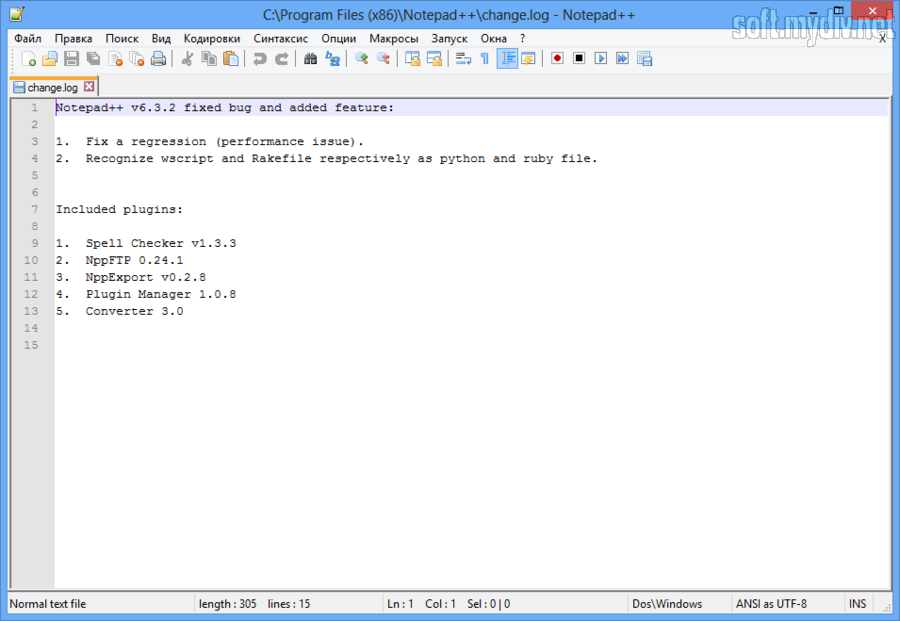Click the Copy toolbar icon
Screen dimensions: 900x621
click(x=209, y=59)
